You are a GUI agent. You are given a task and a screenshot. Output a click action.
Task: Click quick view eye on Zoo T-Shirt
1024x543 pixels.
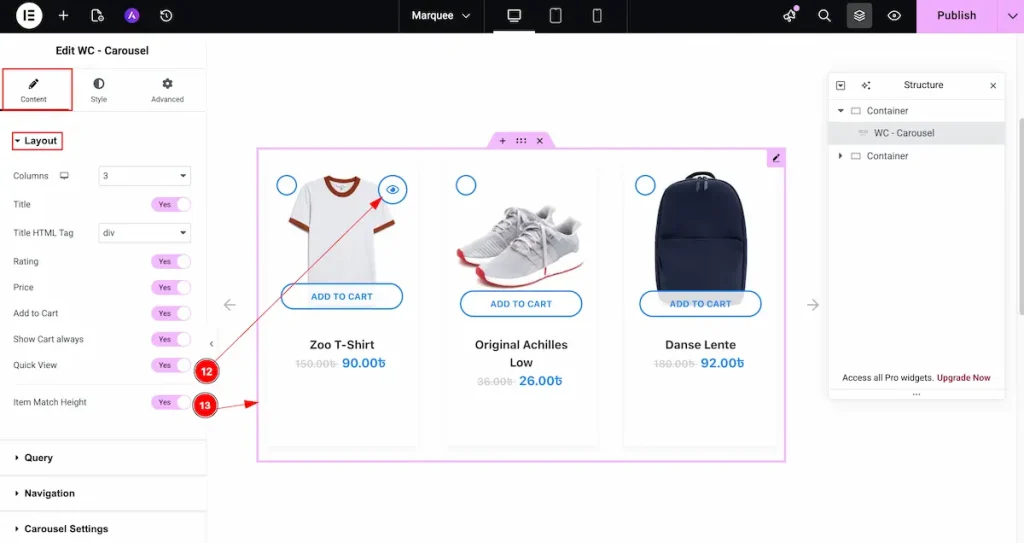(392, 189)
